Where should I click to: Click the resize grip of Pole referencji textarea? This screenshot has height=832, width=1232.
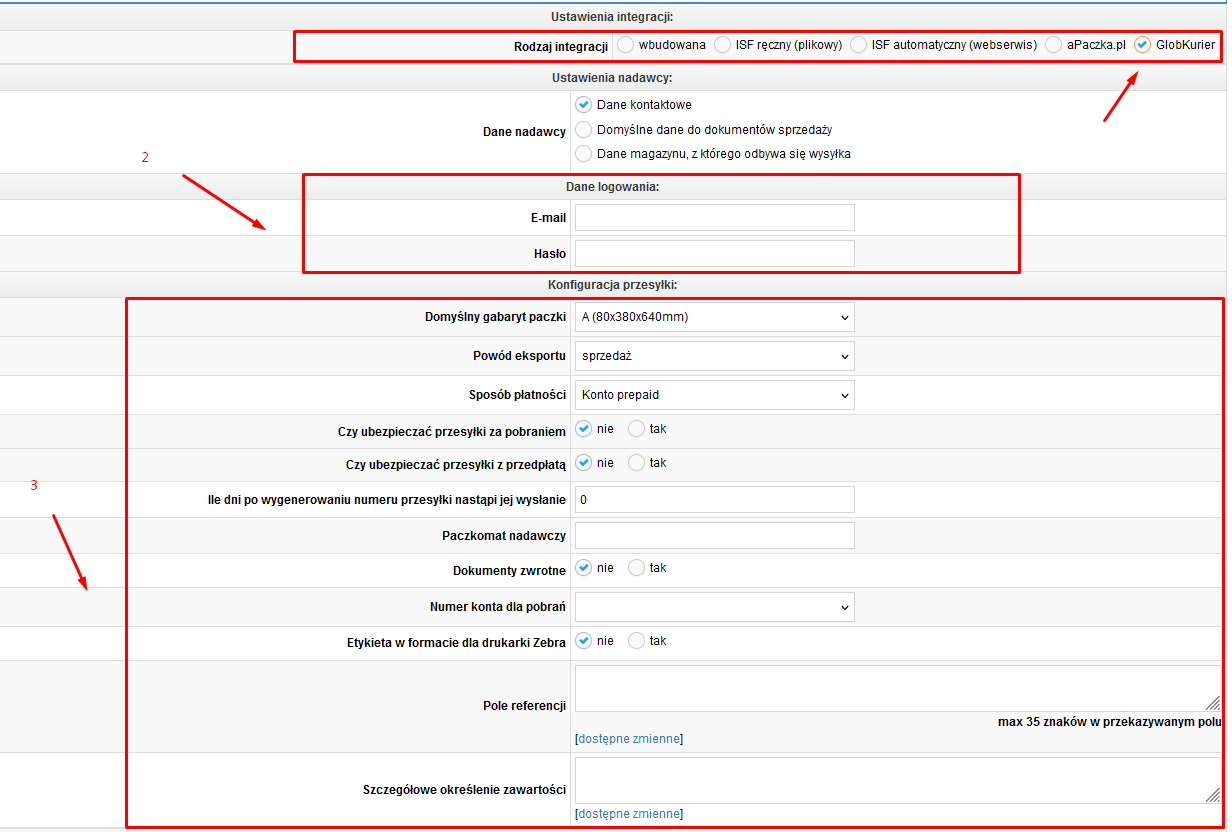[x=1212, y=703]
